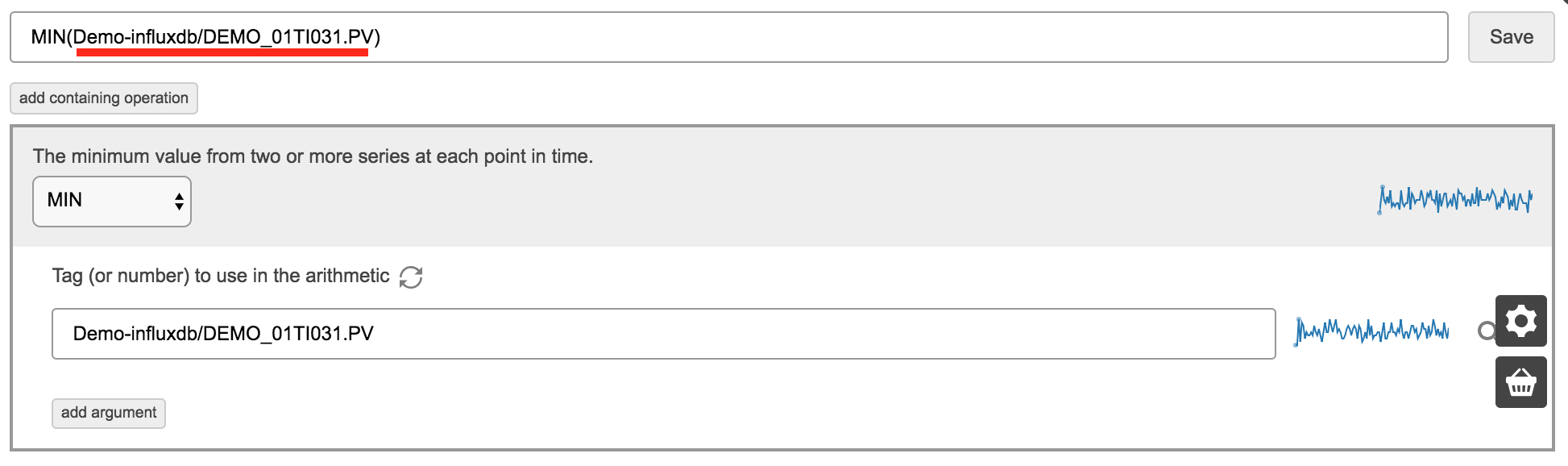
Task: Click the add containing operation button
Action: (104, 98)
